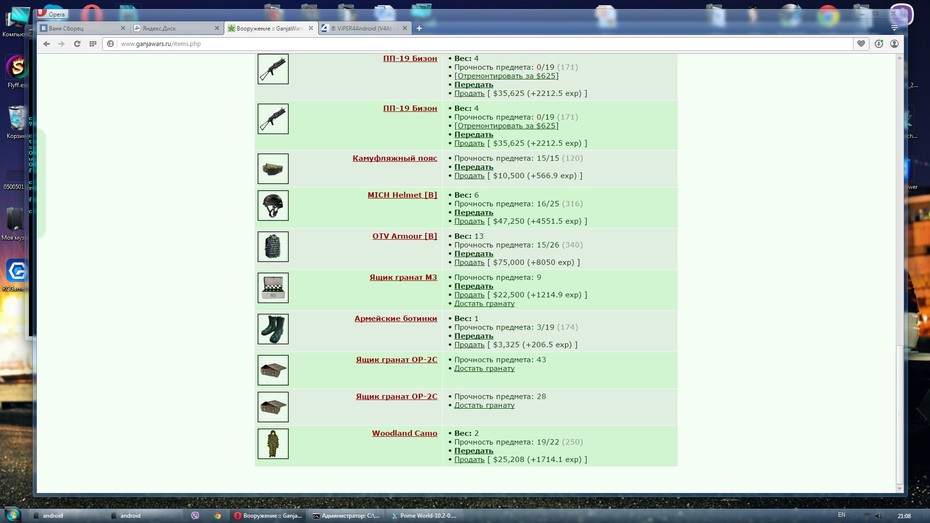
Task: Click the site info icon in address bar
Action: [x=110, y=44]
